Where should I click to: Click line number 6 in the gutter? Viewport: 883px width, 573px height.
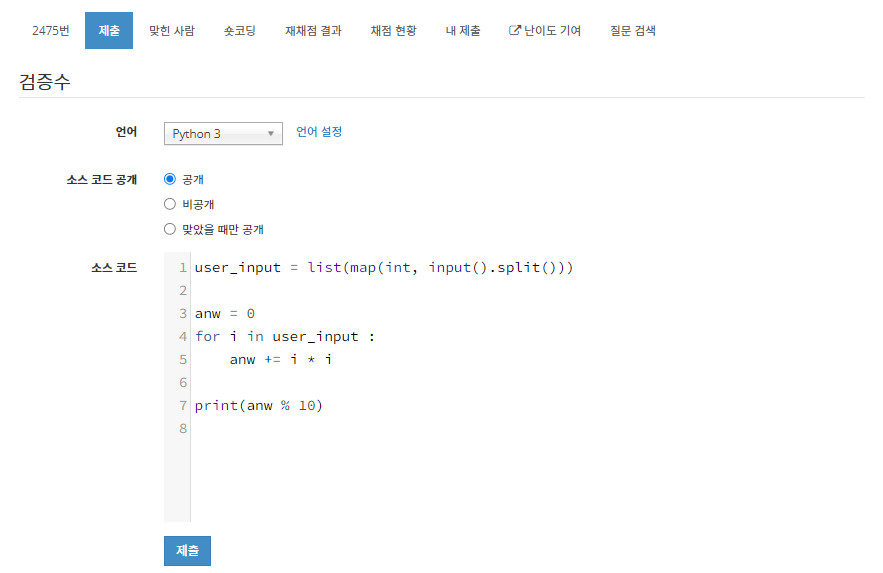pyautogui.click(x=183, y=382)
